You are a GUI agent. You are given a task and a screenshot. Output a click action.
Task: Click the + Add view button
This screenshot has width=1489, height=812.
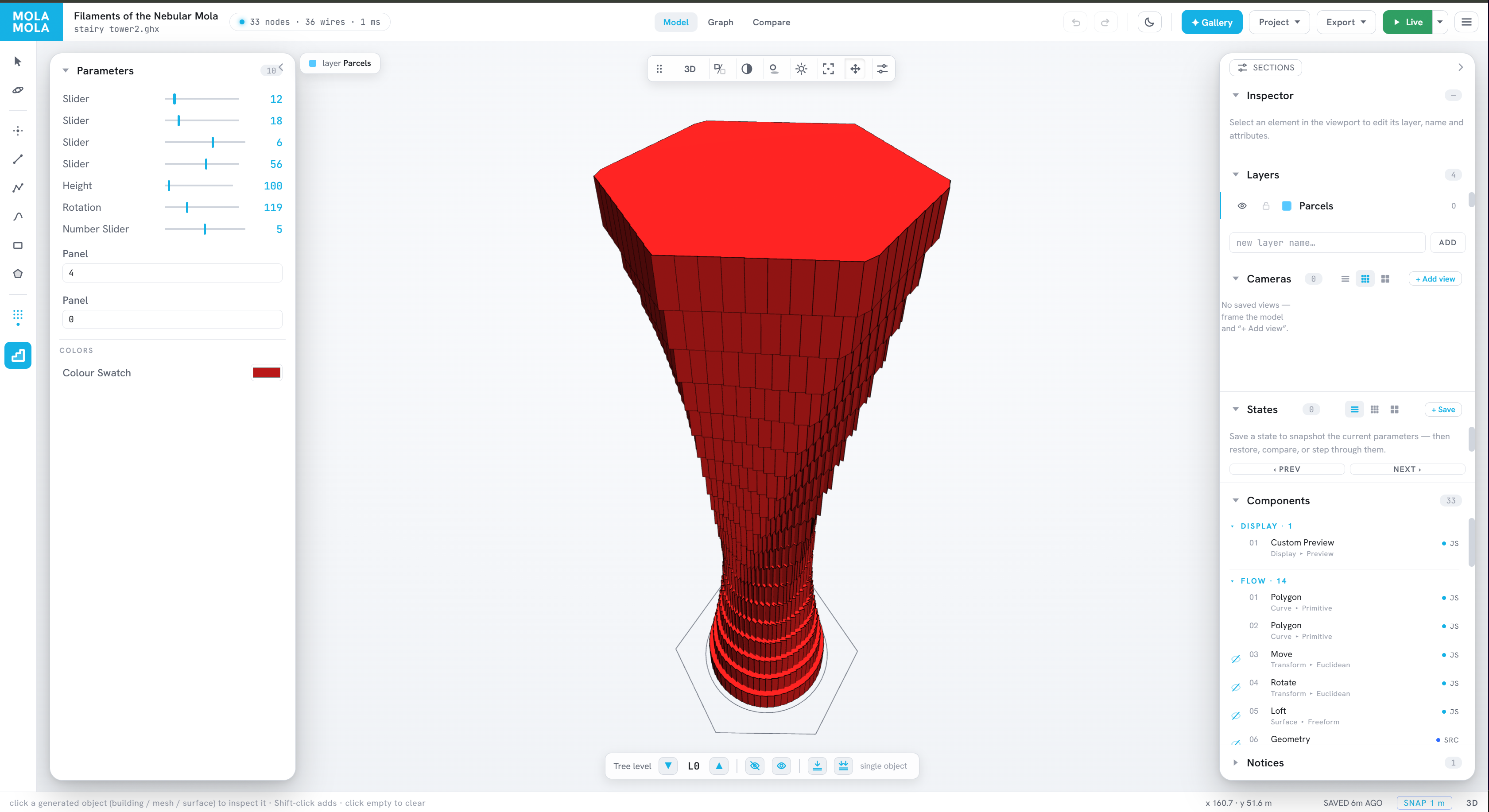(x=1435, y=278)
